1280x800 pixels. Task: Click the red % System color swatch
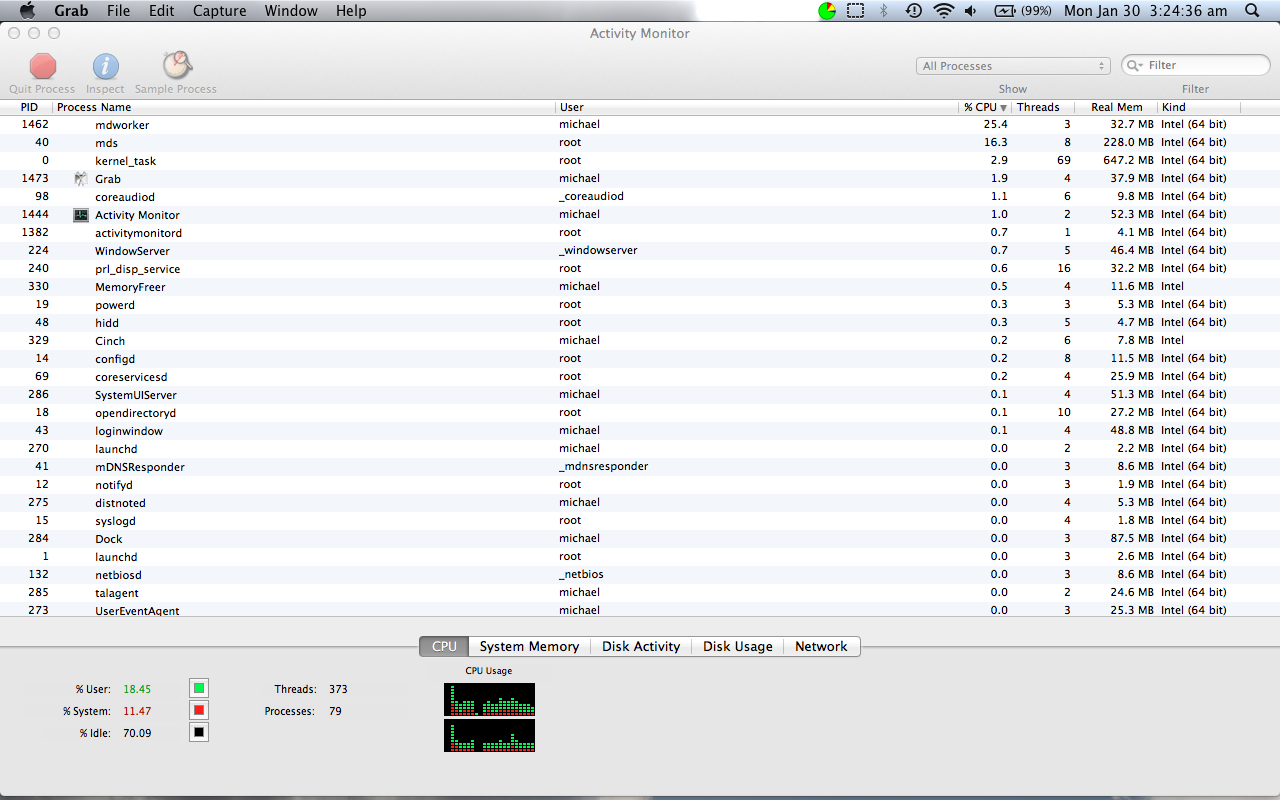coord(199,710)
